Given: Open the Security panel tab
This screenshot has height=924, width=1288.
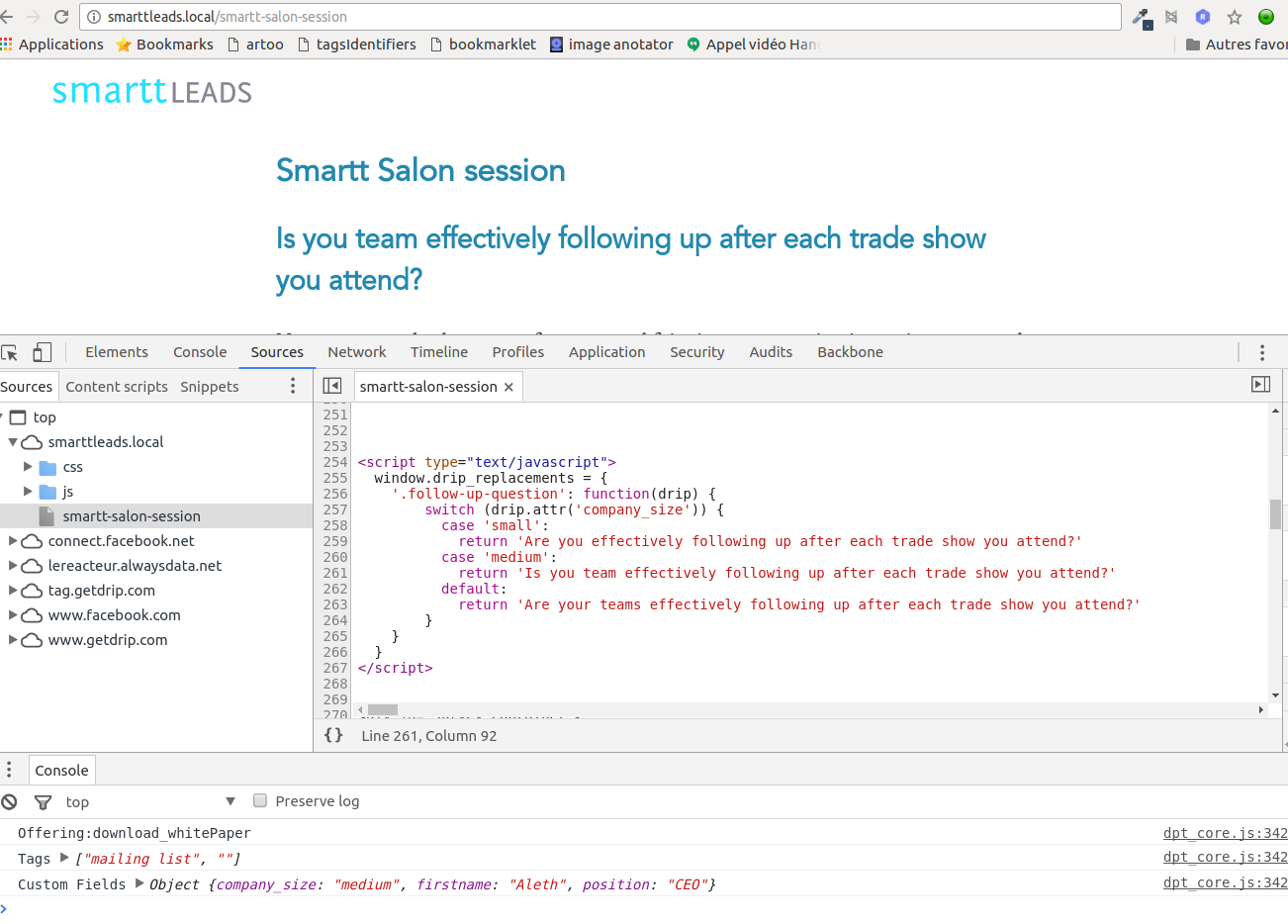Looking at the screenshot, I should click(697, 352).
